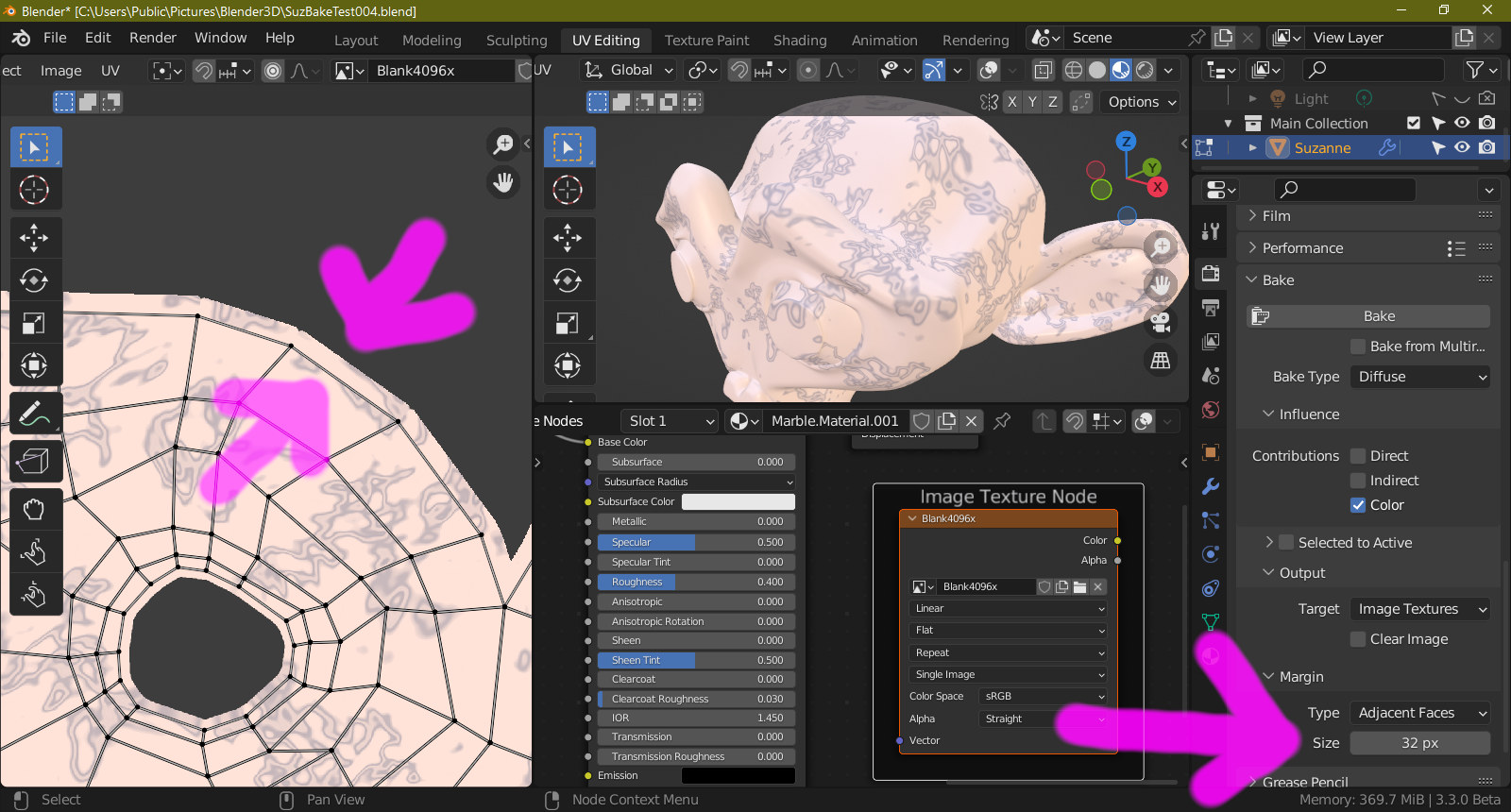Expand the Performance panel
The height and width of the screenshot is (812, 1511).
click(x=1302, y=248)
